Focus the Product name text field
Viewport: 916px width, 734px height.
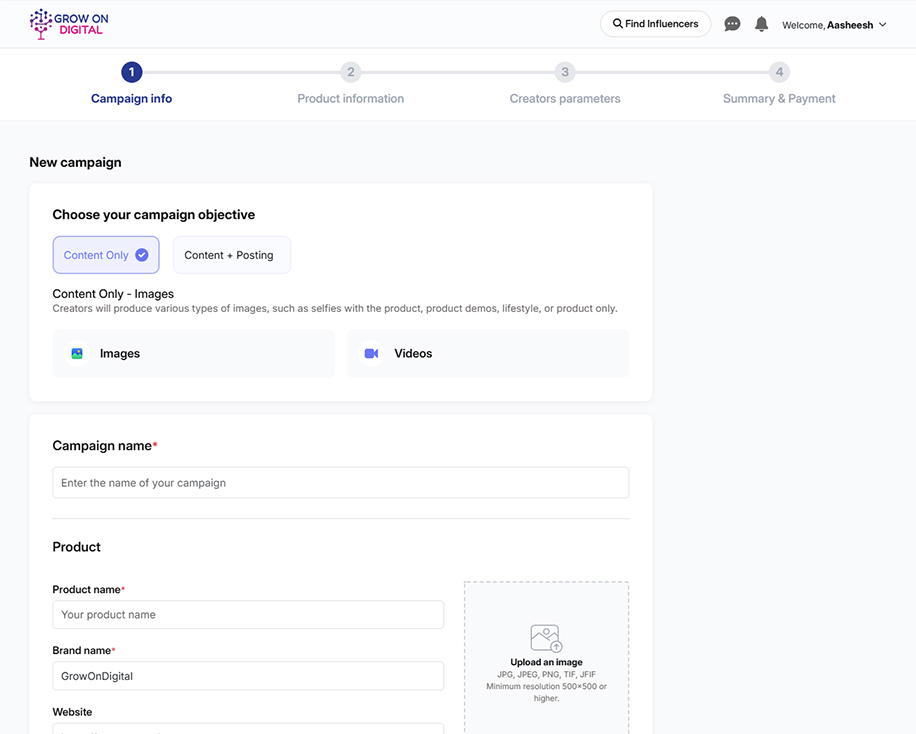pos(247,615)
